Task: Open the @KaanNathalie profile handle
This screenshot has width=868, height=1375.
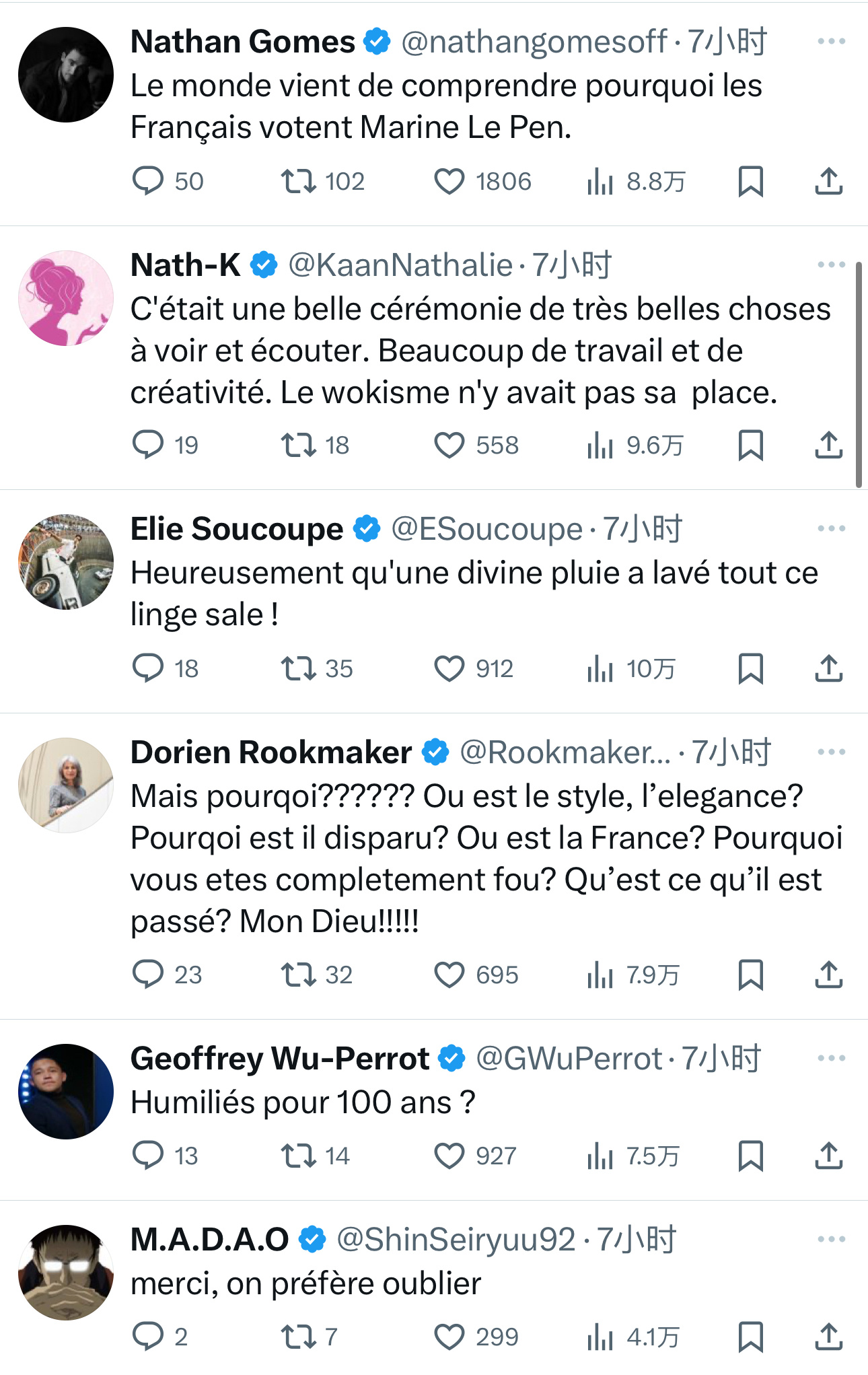Action: 400,265
